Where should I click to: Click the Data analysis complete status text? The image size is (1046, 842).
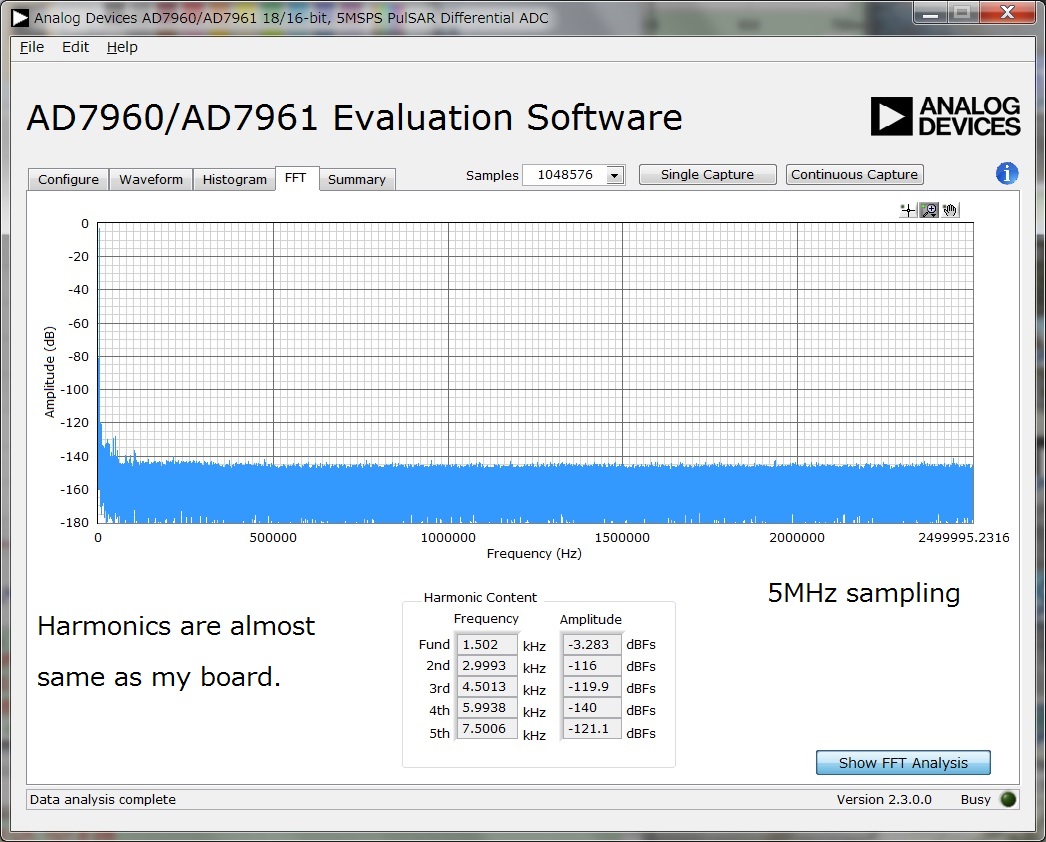[103, 799]
